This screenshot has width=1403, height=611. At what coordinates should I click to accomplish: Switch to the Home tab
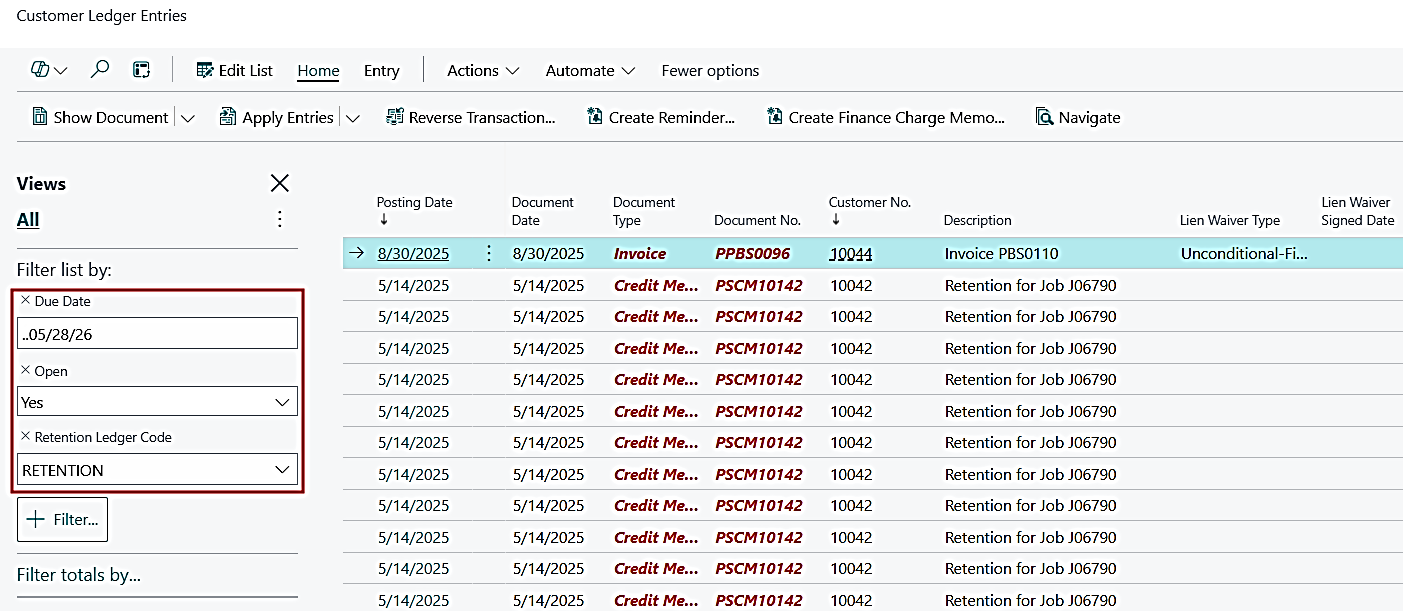click(318, 70)
